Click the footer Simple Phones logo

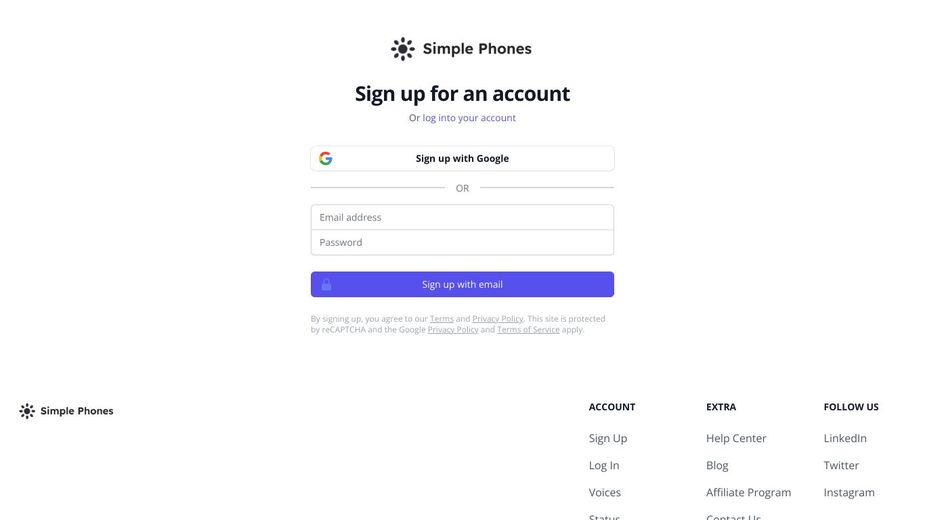66,411
